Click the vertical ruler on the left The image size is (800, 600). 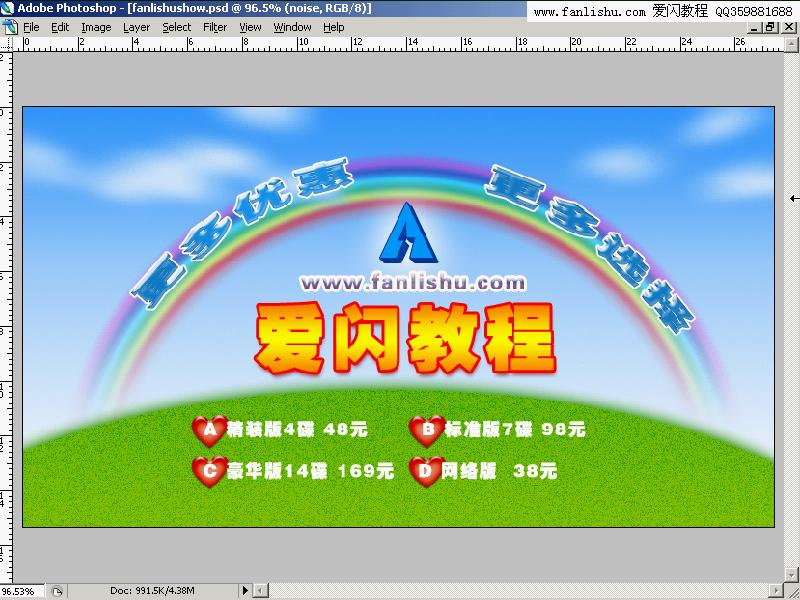[6, 316]
